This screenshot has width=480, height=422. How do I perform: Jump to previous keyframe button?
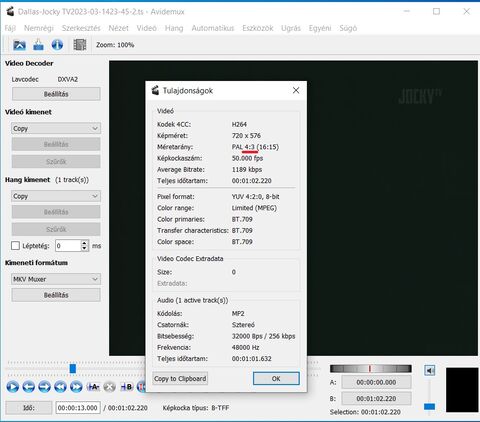[60, 387]
